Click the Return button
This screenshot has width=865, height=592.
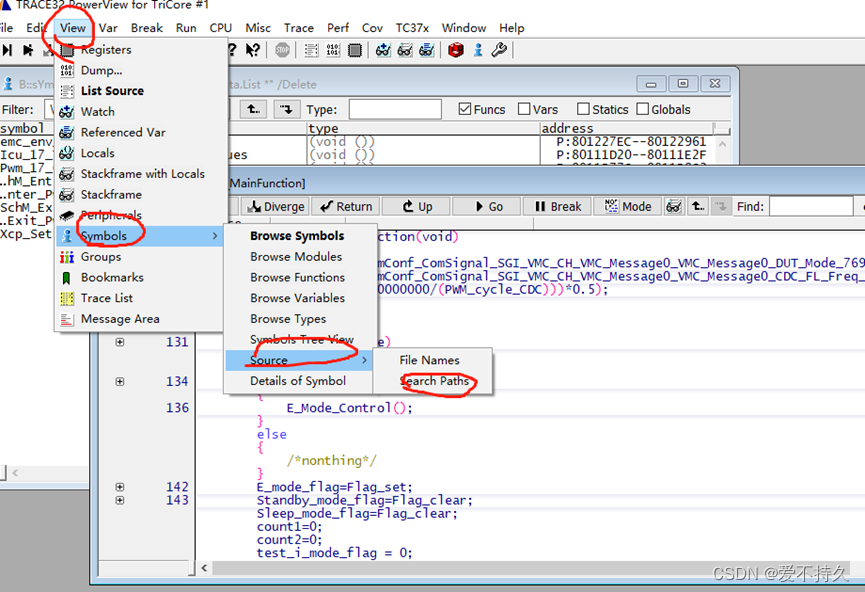point(346,207)
